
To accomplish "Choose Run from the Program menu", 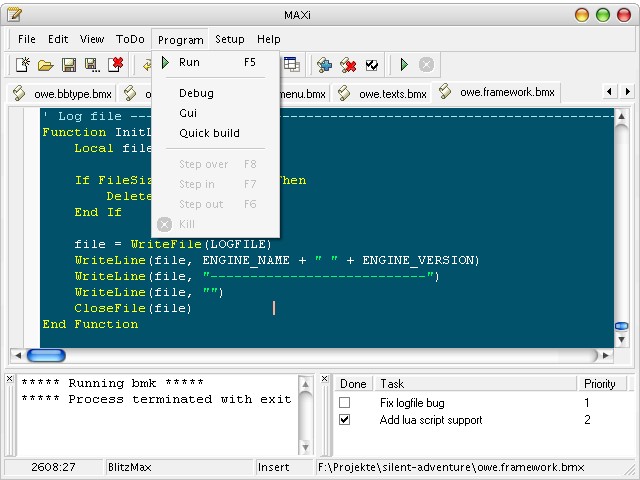I will click(216, 62).
